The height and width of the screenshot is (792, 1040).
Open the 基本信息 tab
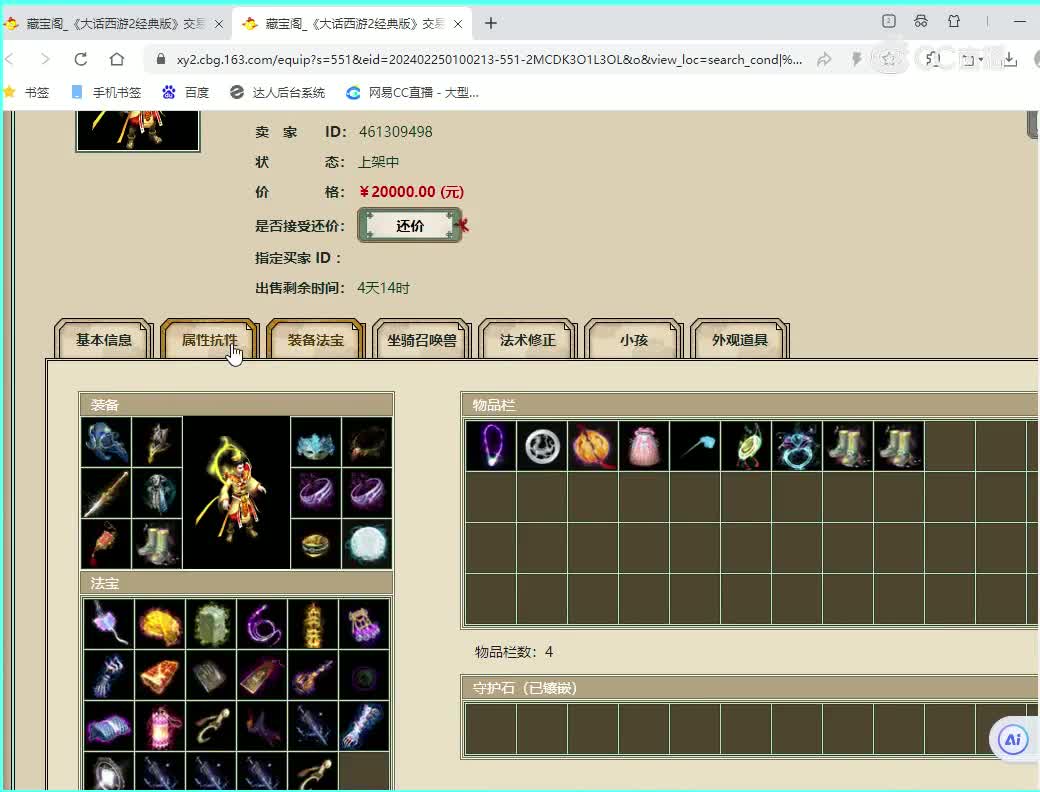coord(103,340)
